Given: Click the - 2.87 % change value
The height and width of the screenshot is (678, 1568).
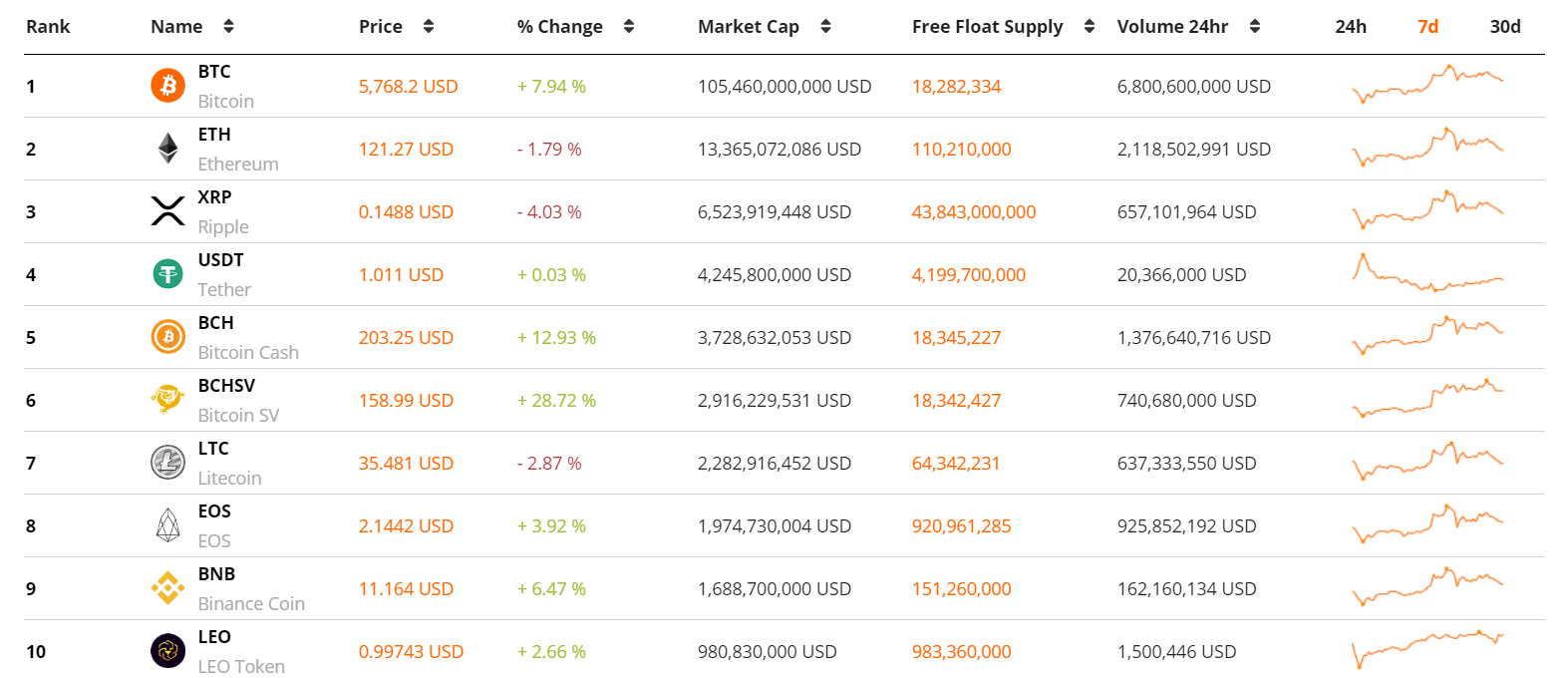Looking at the screenshot, I should [549, 464].
